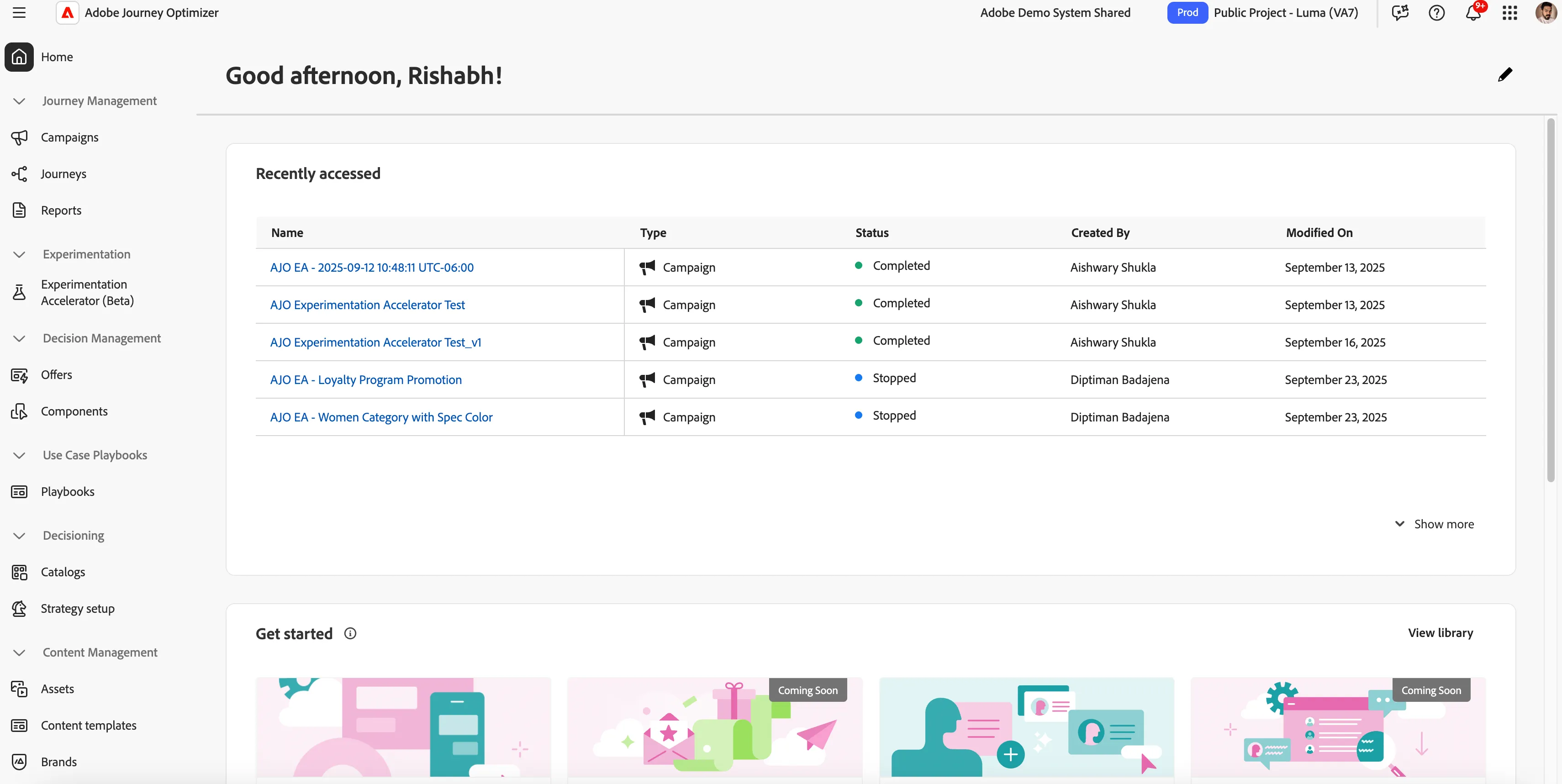The image size is (1562, 784).
Task: Open the Help question mark icon
Action: pyautogui.click(x=1436, y=13)
